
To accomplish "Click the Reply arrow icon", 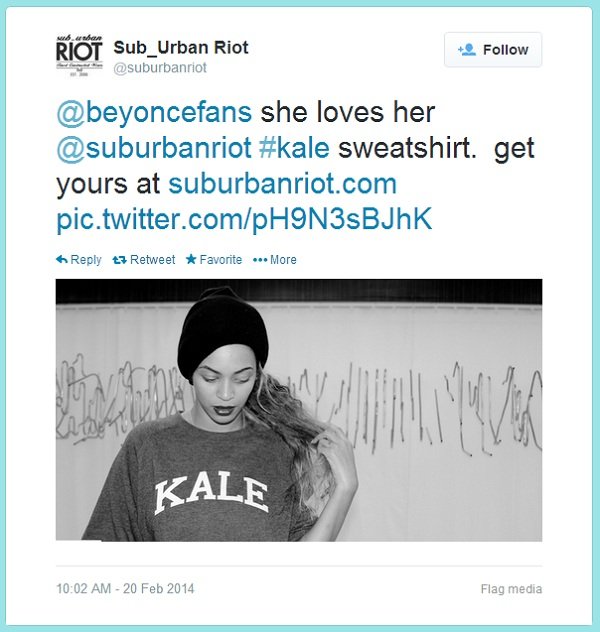I will coord(62,260).
